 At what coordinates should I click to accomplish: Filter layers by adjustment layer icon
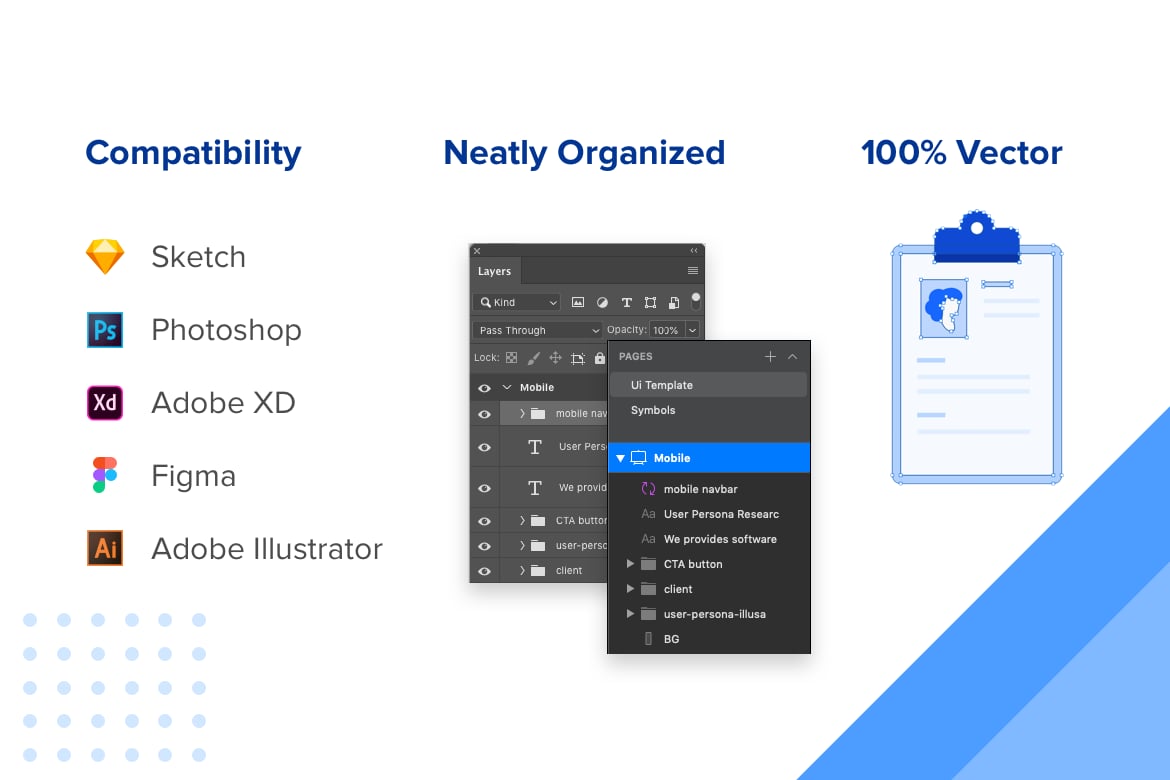point(602,302)
